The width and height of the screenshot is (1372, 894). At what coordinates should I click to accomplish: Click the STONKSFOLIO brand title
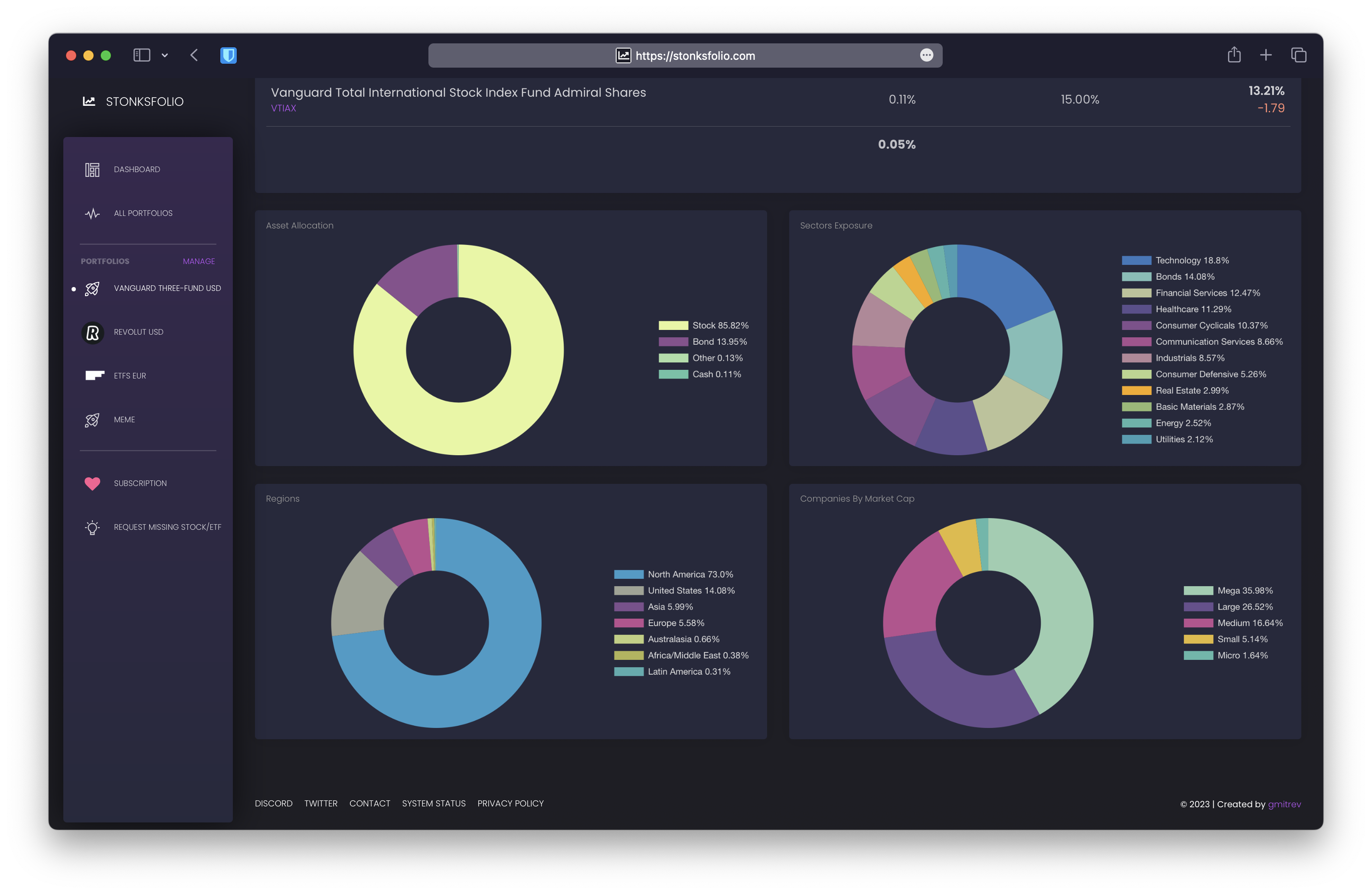click(x=145, y=101)
